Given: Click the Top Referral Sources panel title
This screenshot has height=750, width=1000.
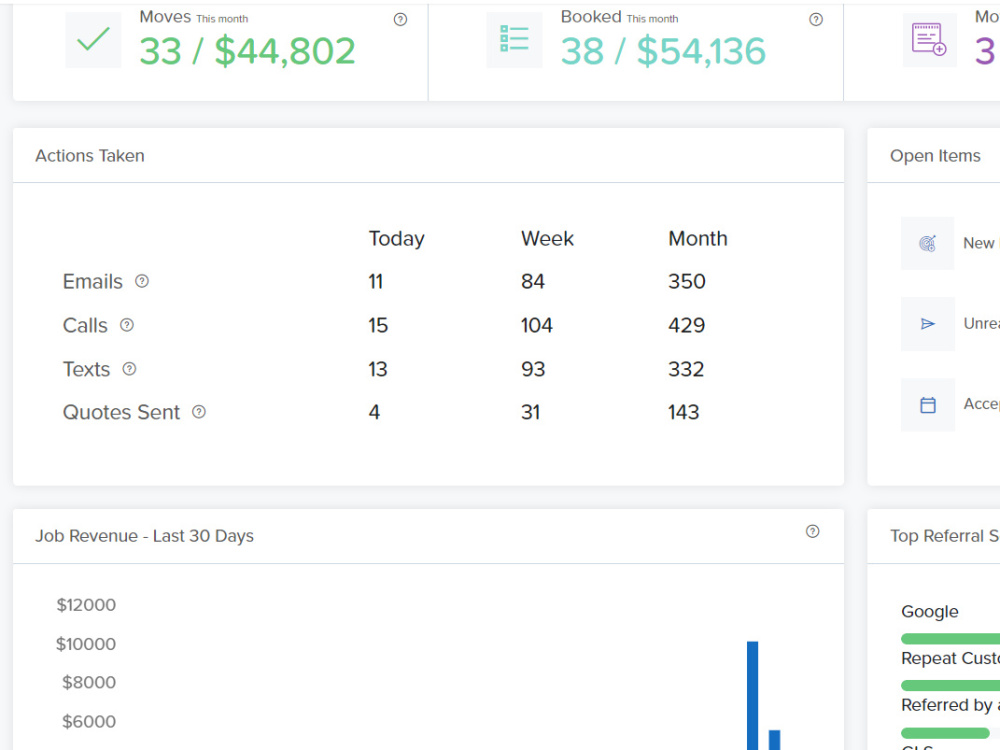Looking at the screenshot, I should (x=945, y=536).
